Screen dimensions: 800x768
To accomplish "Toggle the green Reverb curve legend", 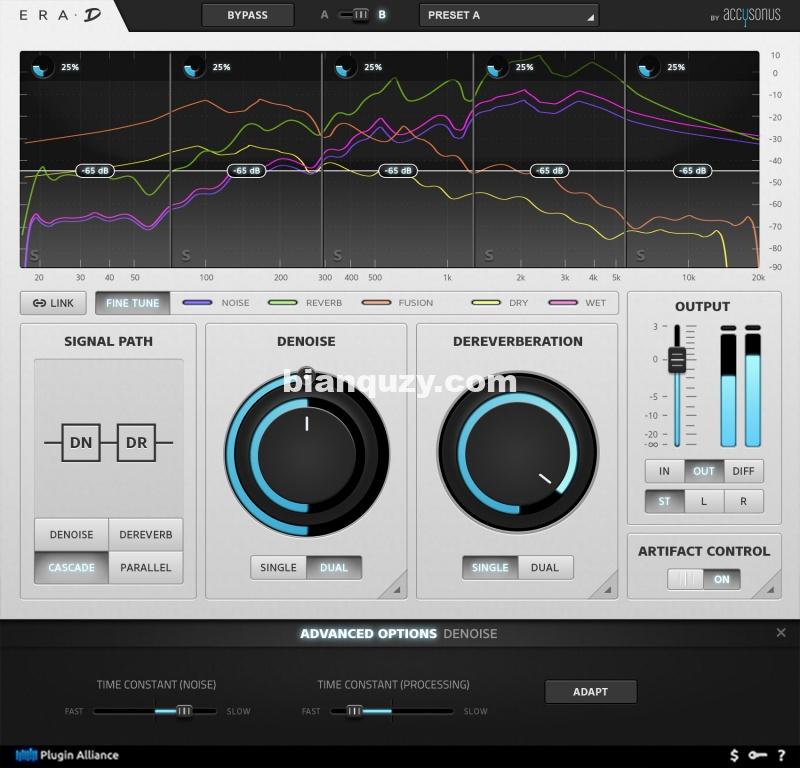I will [305, 303].
